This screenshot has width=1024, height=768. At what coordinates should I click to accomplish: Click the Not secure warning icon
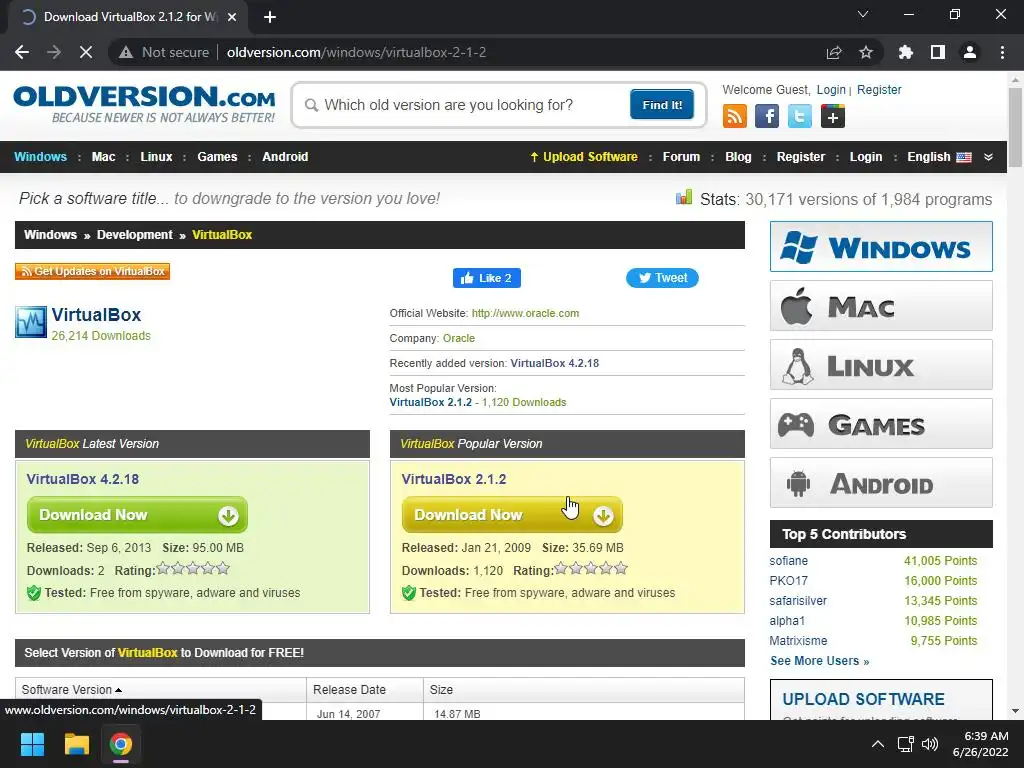coord(126,52)
